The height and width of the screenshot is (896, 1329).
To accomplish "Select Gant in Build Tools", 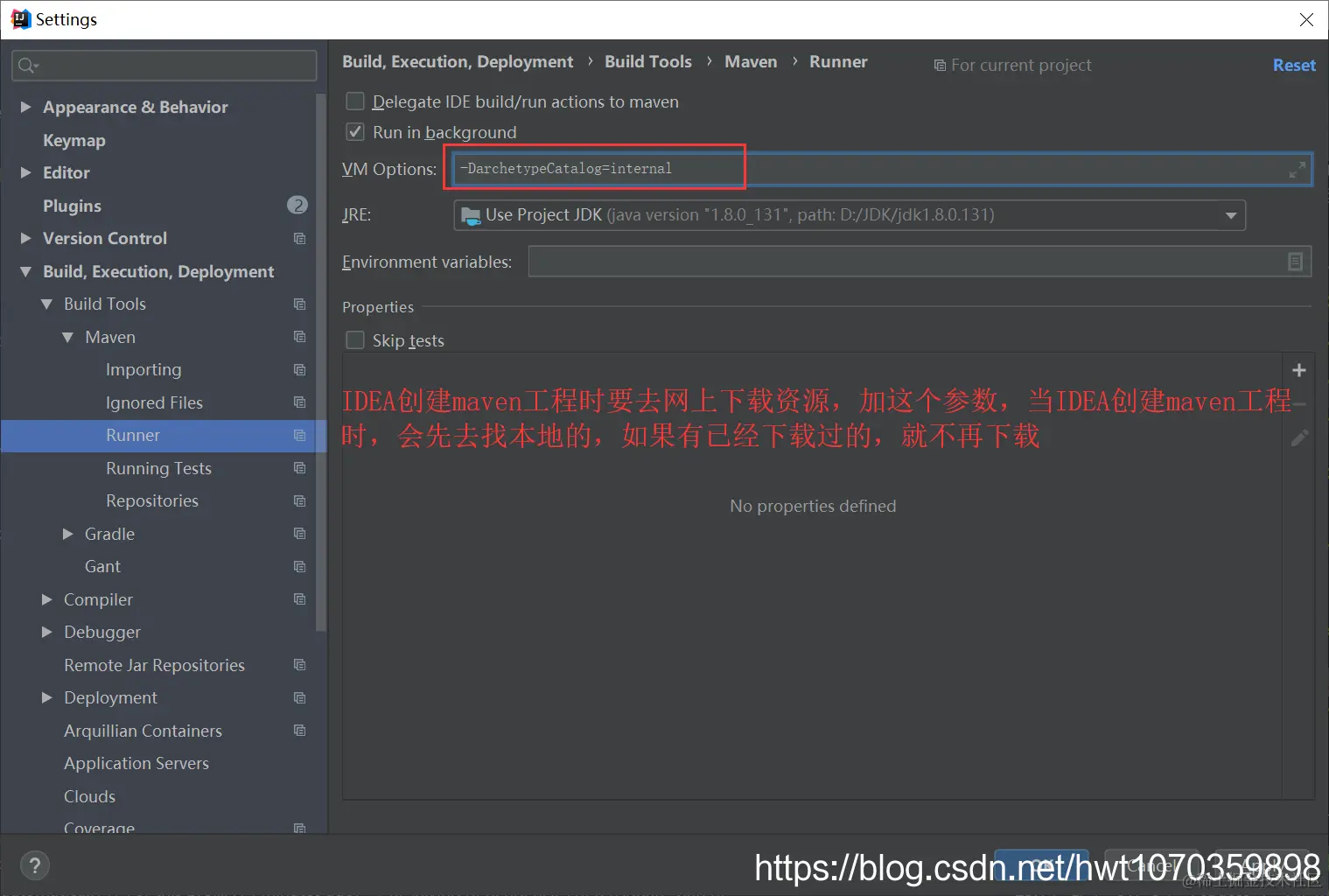I will [x=102, y=567].
